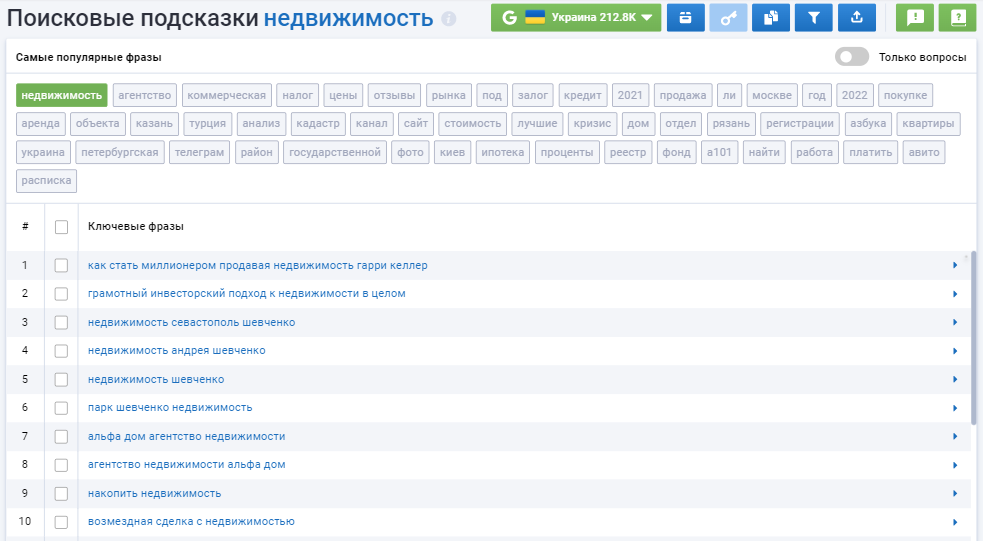
Task: Select the коммерческая phrase tag
Action: click(226, 95)
